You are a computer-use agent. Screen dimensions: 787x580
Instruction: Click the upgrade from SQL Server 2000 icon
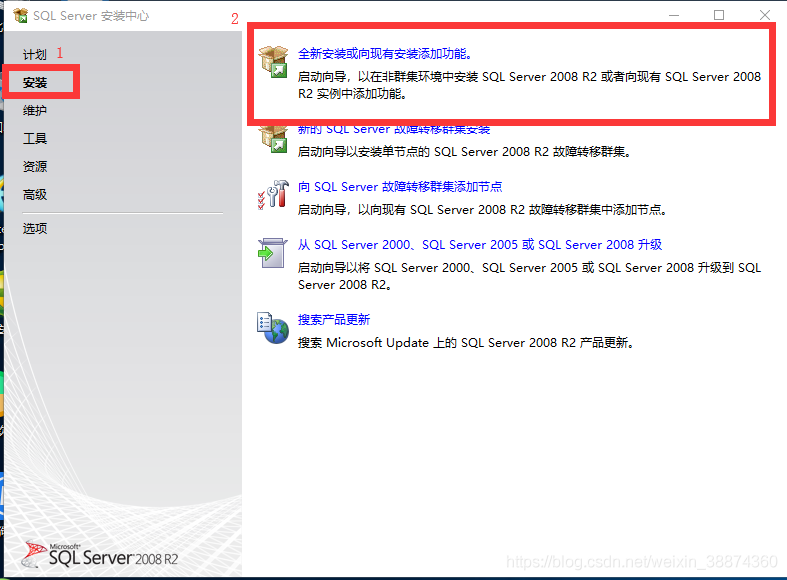click(x=273, y=253)
